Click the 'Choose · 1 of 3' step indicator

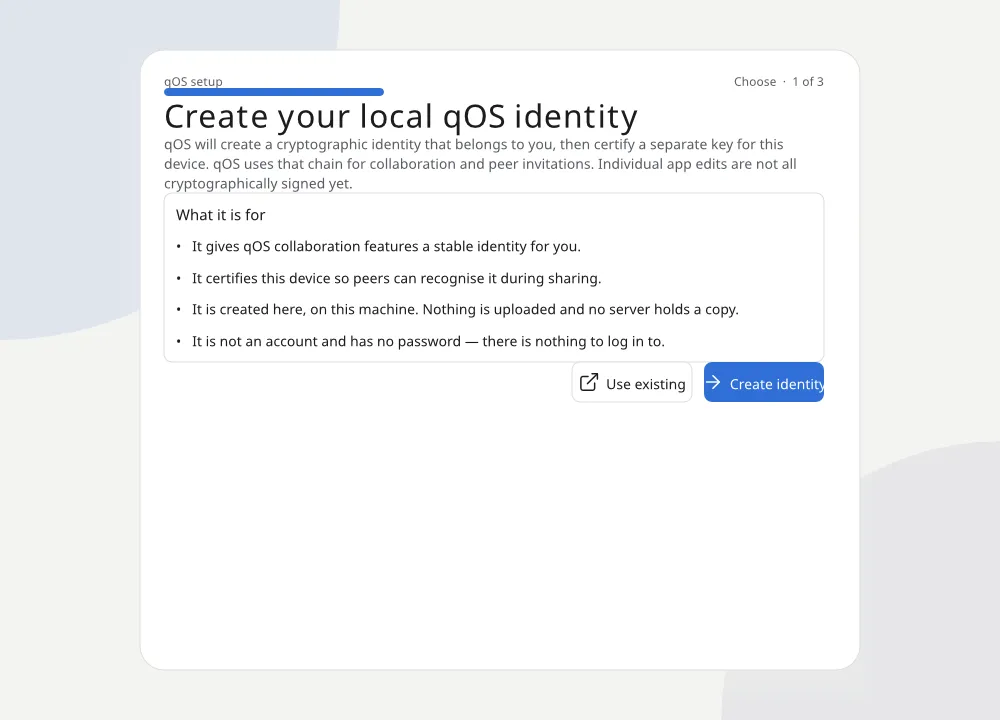click(779, 82)
